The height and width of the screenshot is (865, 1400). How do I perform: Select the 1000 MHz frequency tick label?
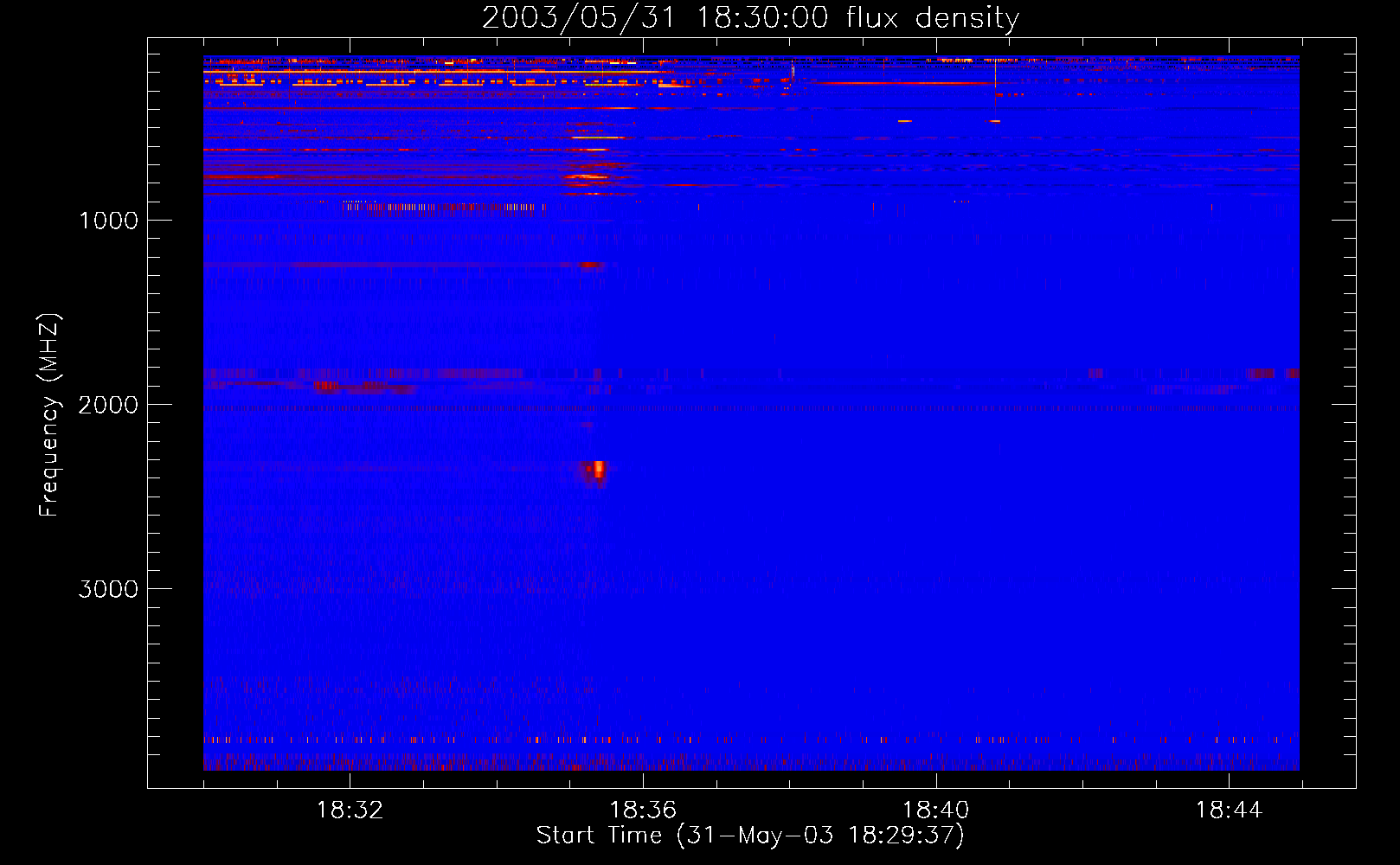coord(108,221)
